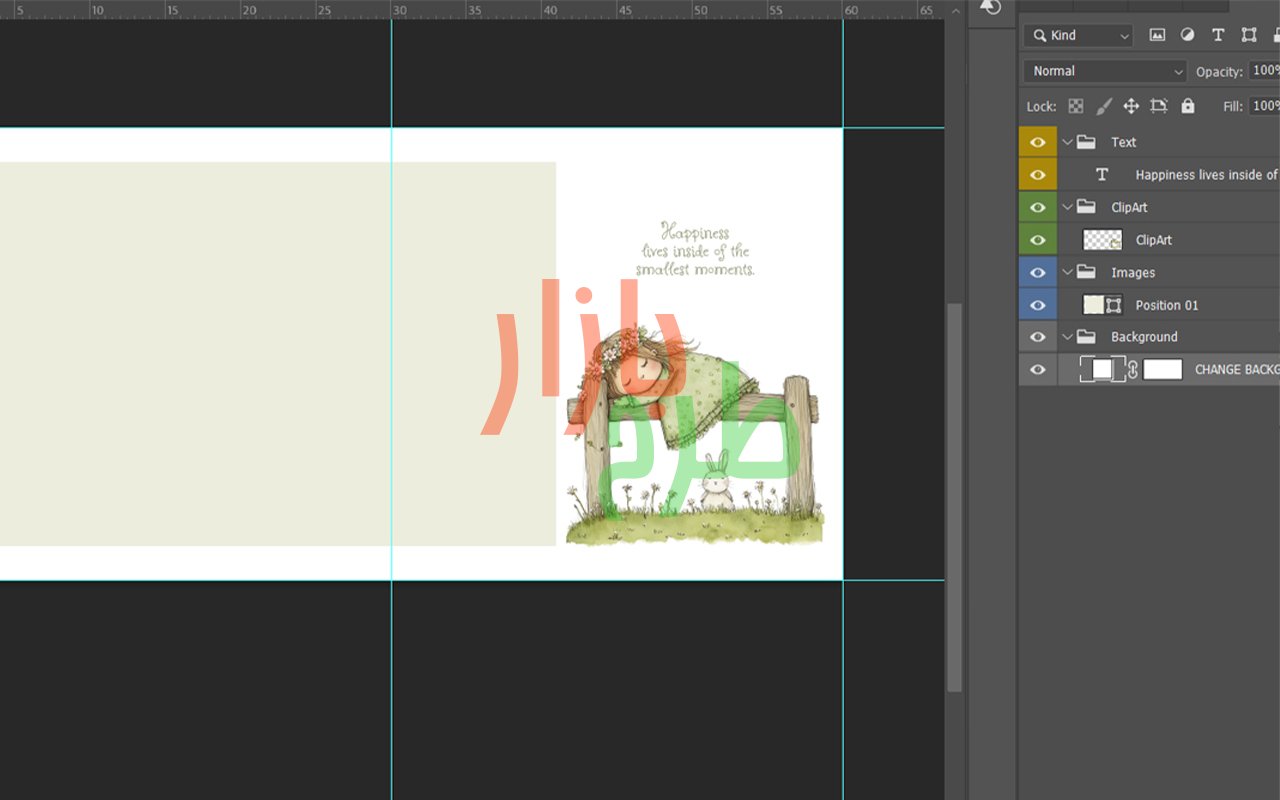Hide the Text group layer
The image size is (1280, 800).
[1038, 142]
